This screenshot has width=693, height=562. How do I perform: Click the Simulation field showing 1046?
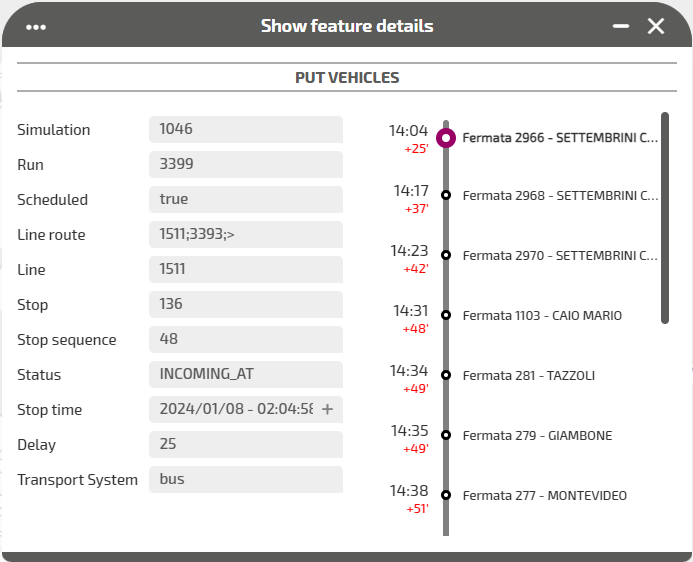point(245,129)
